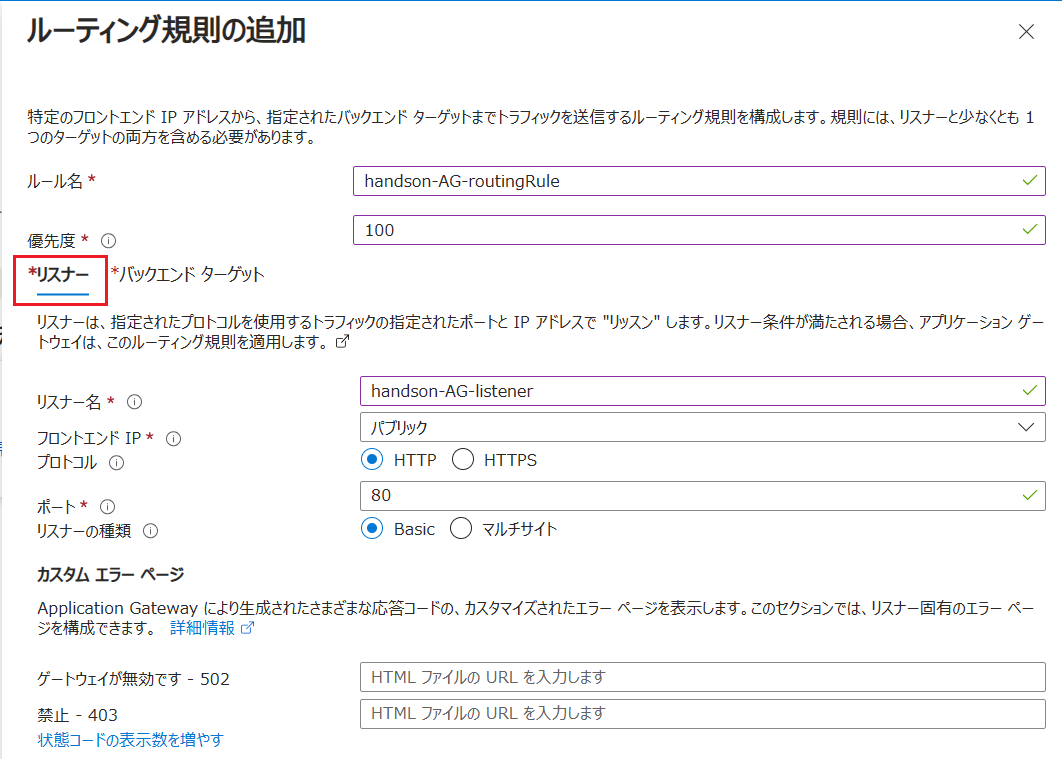Screen dimensions: 1062x759
Task: Switch to the リスナー tab
Action: [59, 275]
